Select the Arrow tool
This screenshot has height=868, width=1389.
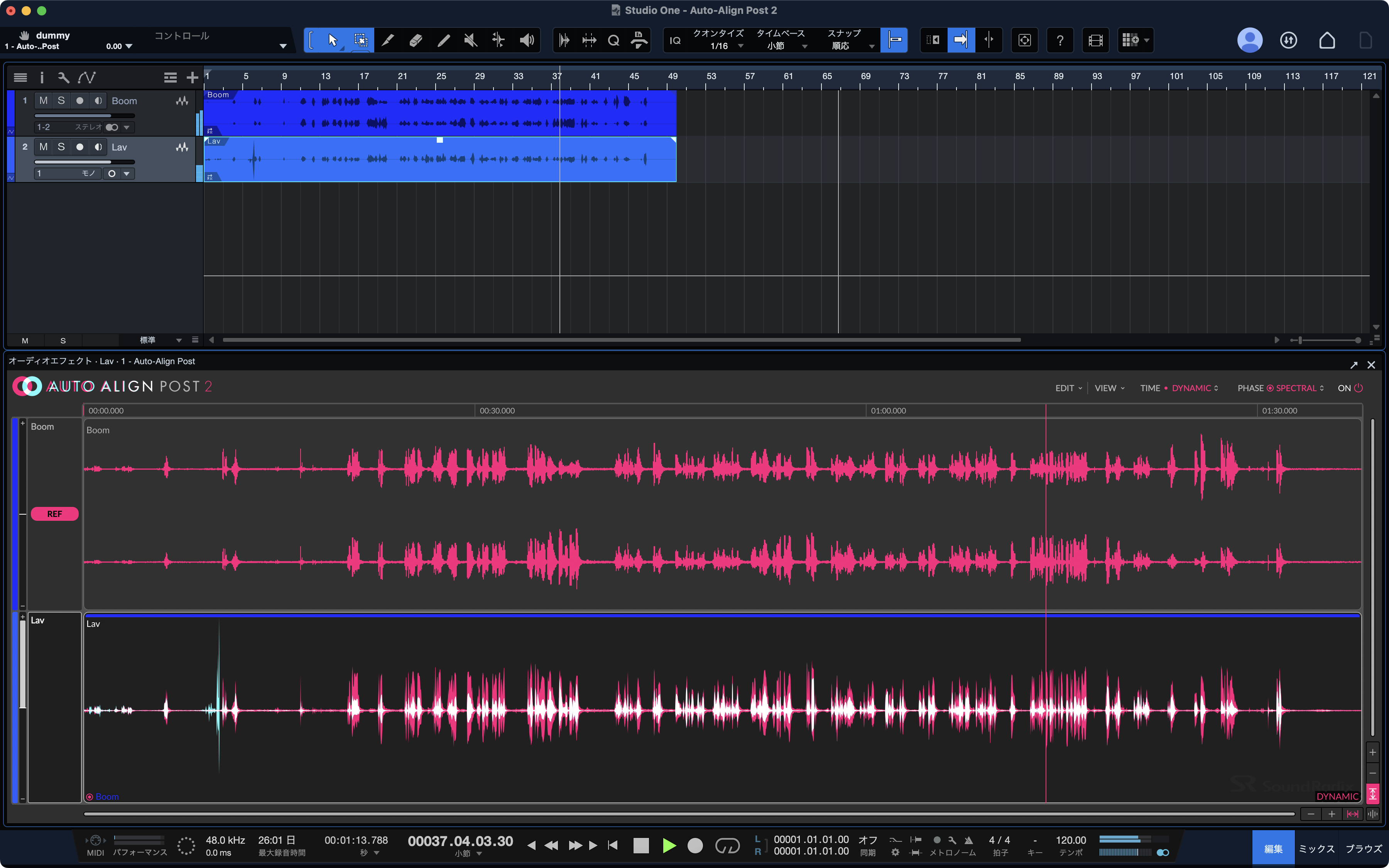pos(332,40)
